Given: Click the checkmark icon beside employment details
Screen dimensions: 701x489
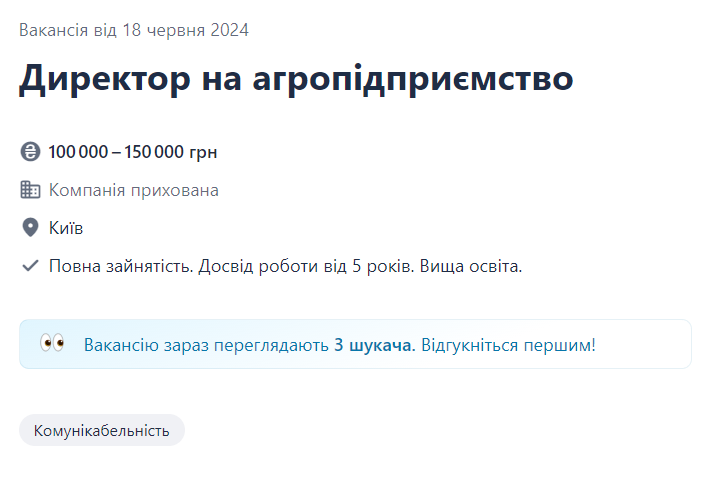Looking at the screenshot, I should [x=30, y=267].
